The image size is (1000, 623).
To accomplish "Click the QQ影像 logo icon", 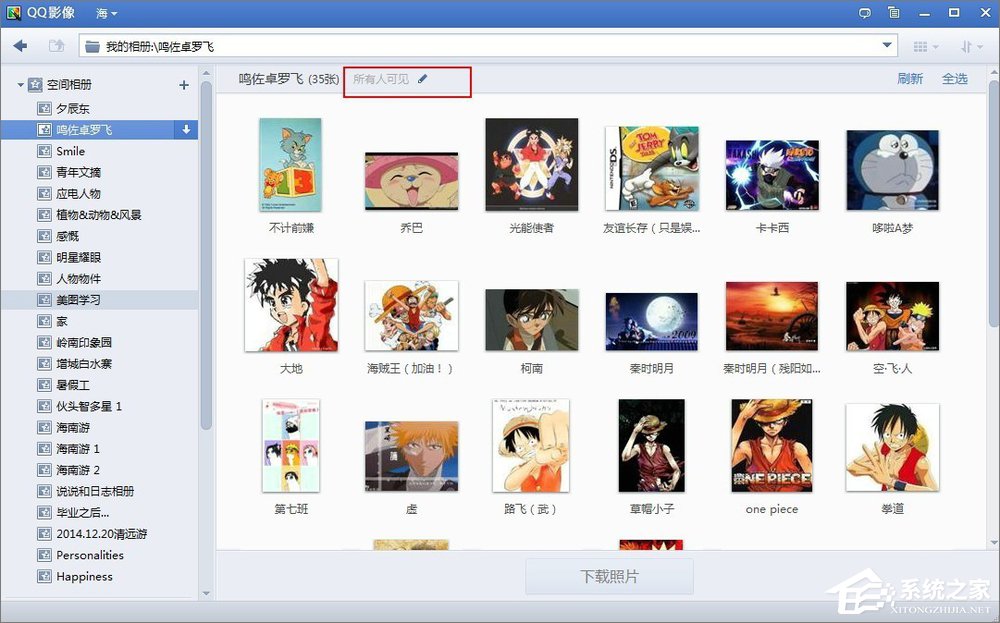I will 13,13.
